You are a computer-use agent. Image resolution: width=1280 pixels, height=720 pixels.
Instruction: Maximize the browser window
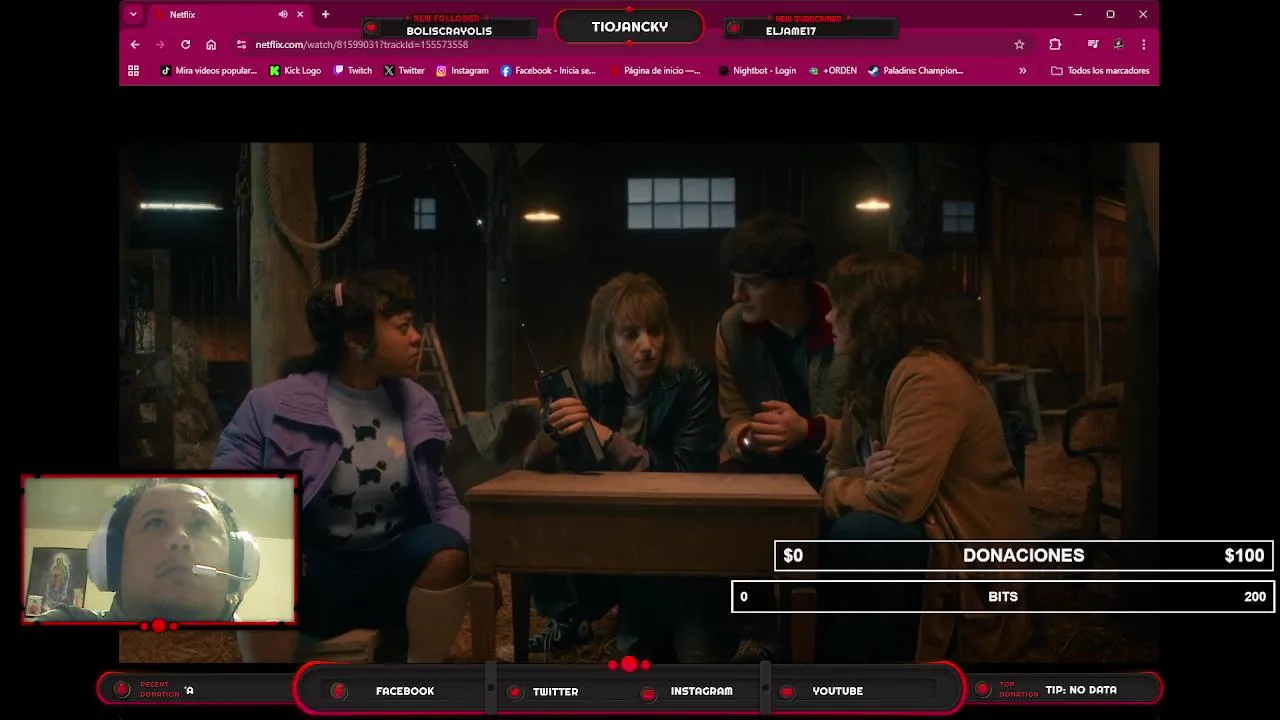pyautogui.click(x=1110, y=14)
